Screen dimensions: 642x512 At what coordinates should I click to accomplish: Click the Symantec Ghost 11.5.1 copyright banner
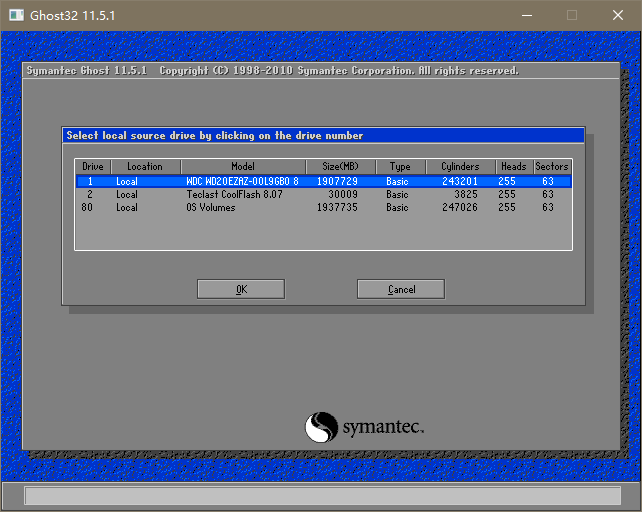tap(272, 71)
